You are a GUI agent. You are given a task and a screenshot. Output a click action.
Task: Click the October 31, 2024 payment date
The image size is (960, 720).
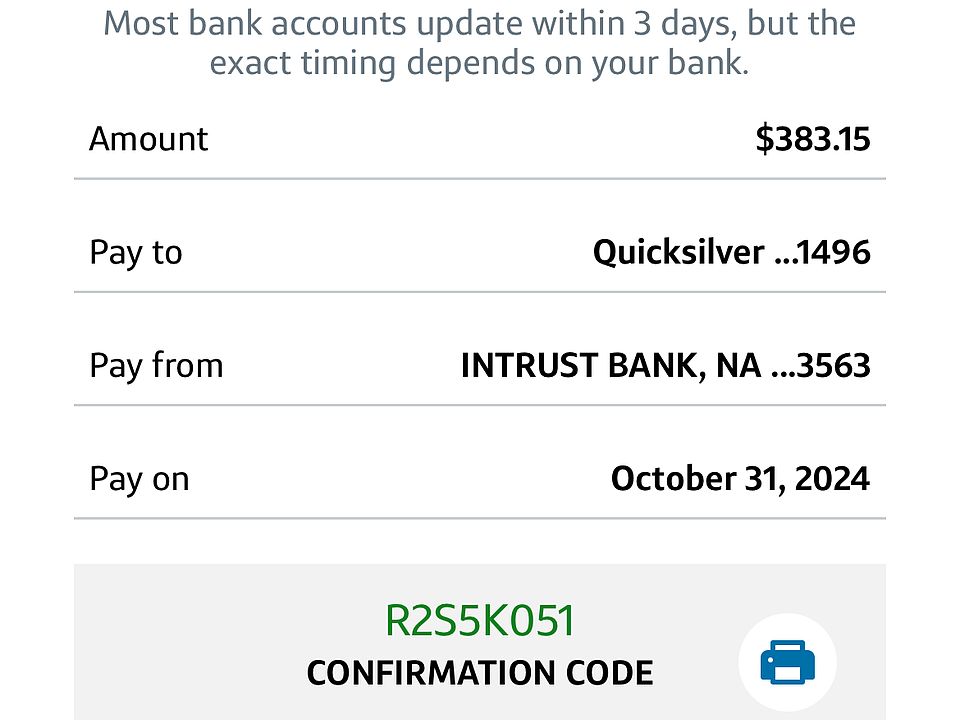(x=740, y=478)
